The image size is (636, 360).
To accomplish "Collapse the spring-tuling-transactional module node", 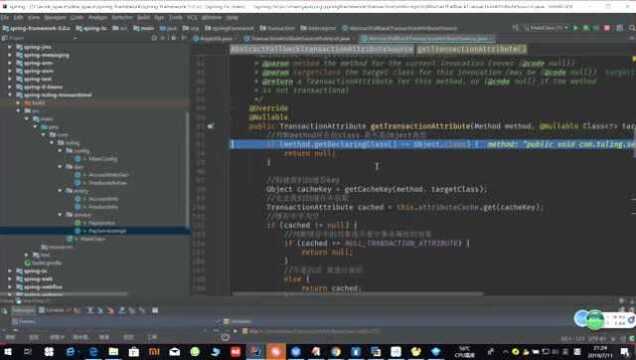I will [x=10, y=95].
